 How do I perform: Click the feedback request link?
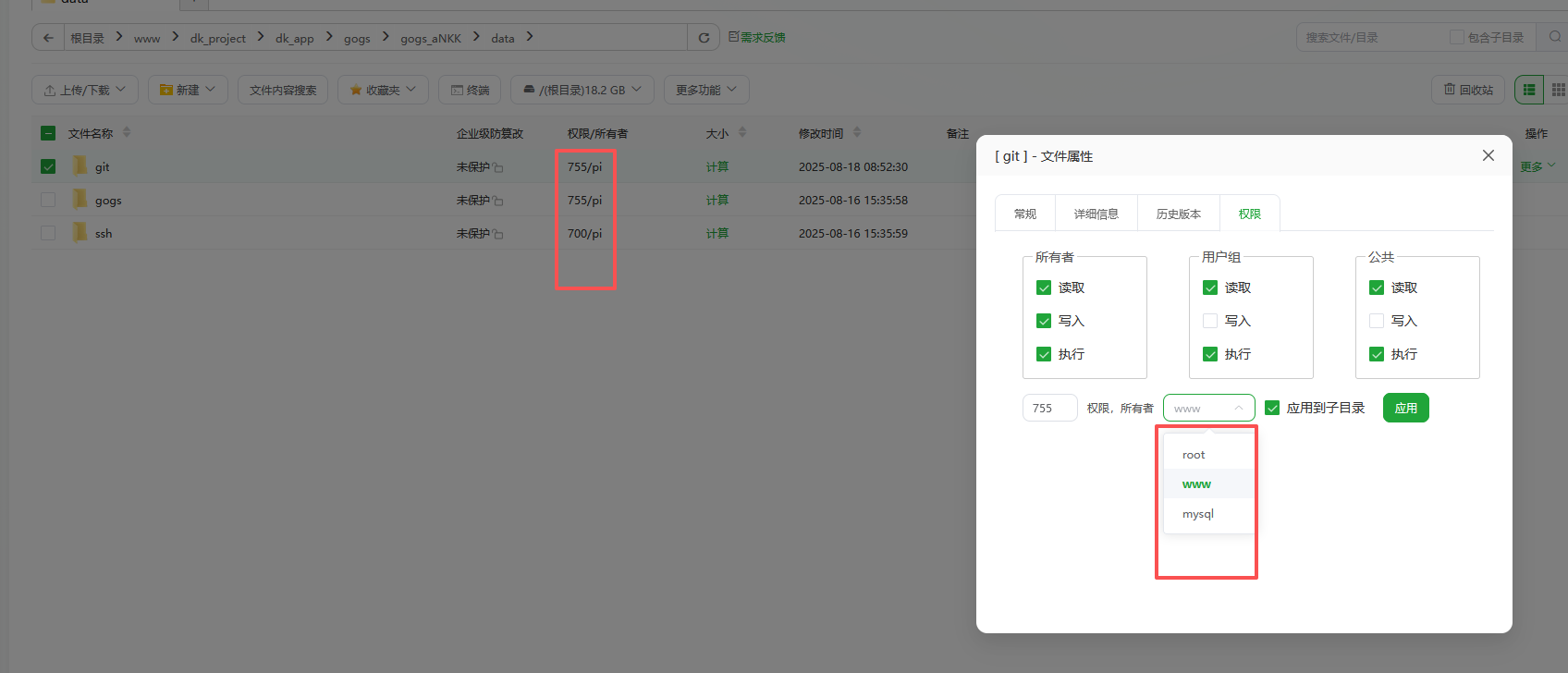(x=756, y=38)
